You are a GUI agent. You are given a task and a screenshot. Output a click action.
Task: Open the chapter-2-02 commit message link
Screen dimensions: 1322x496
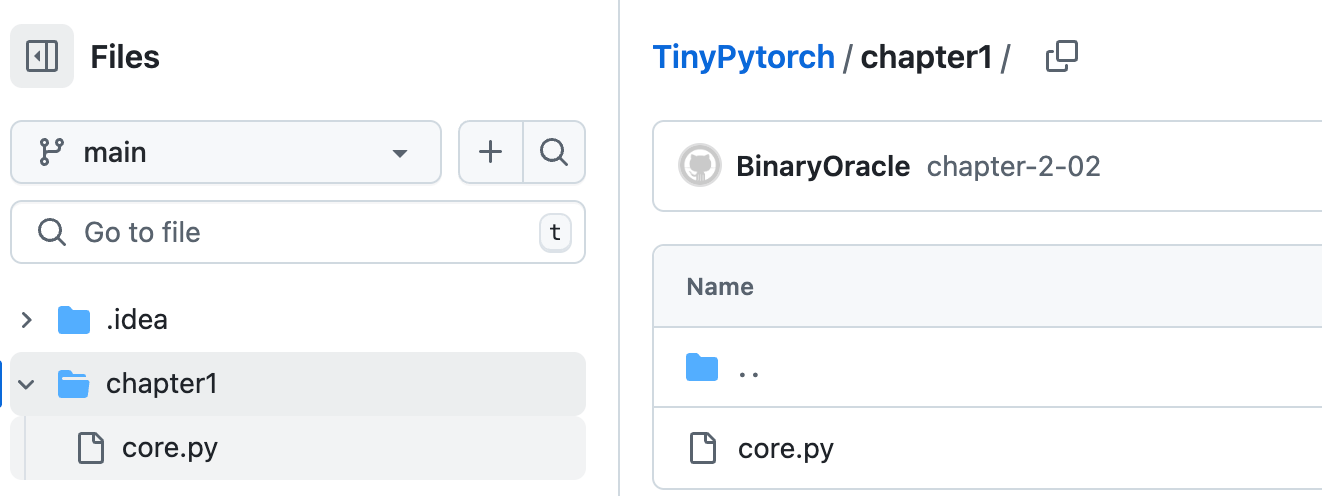click(x=1014, y=166)
